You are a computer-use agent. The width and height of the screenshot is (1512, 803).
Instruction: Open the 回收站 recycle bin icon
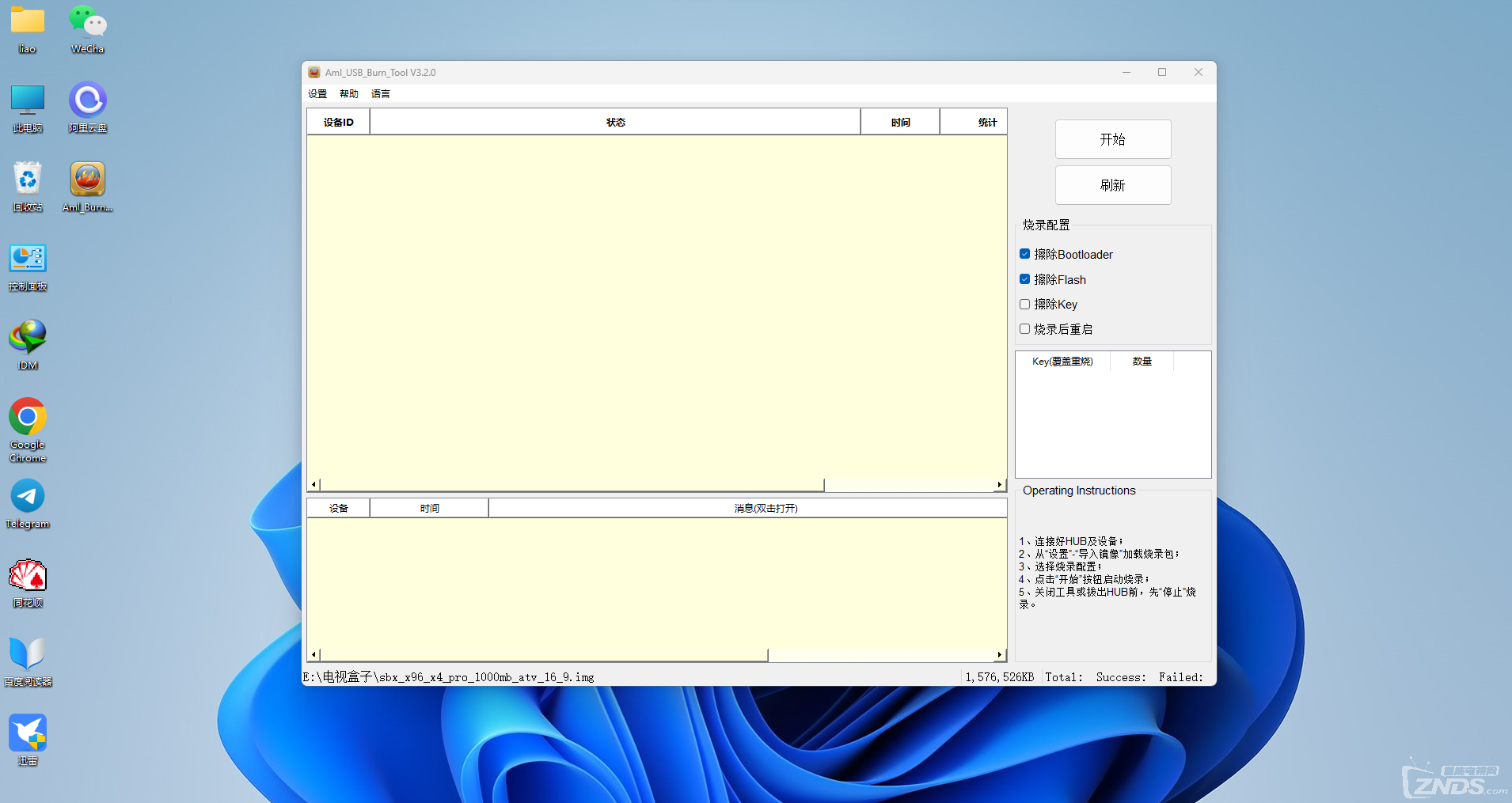[28, 180]
